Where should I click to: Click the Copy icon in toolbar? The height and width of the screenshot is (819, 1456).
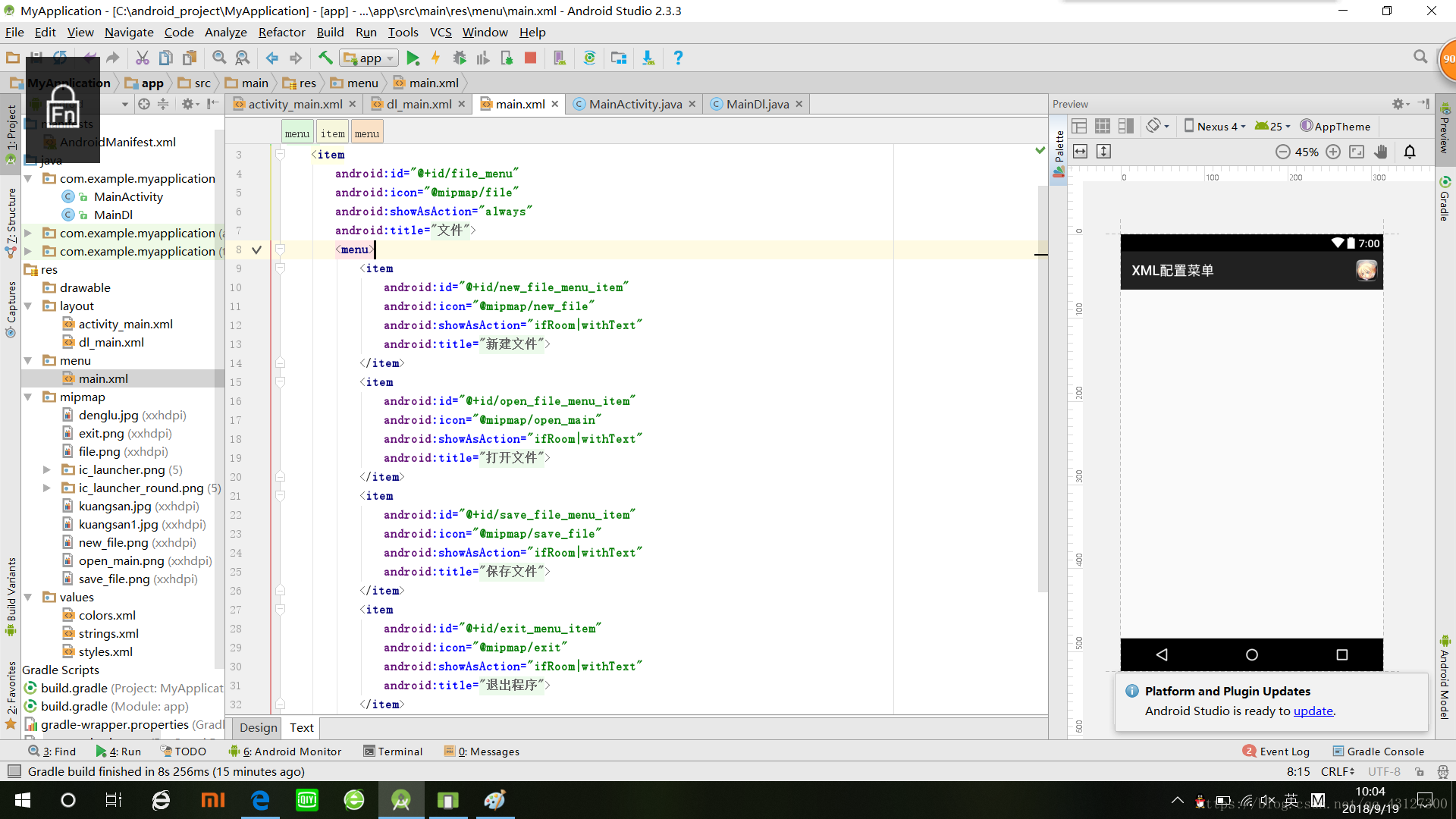click(165, 58)
